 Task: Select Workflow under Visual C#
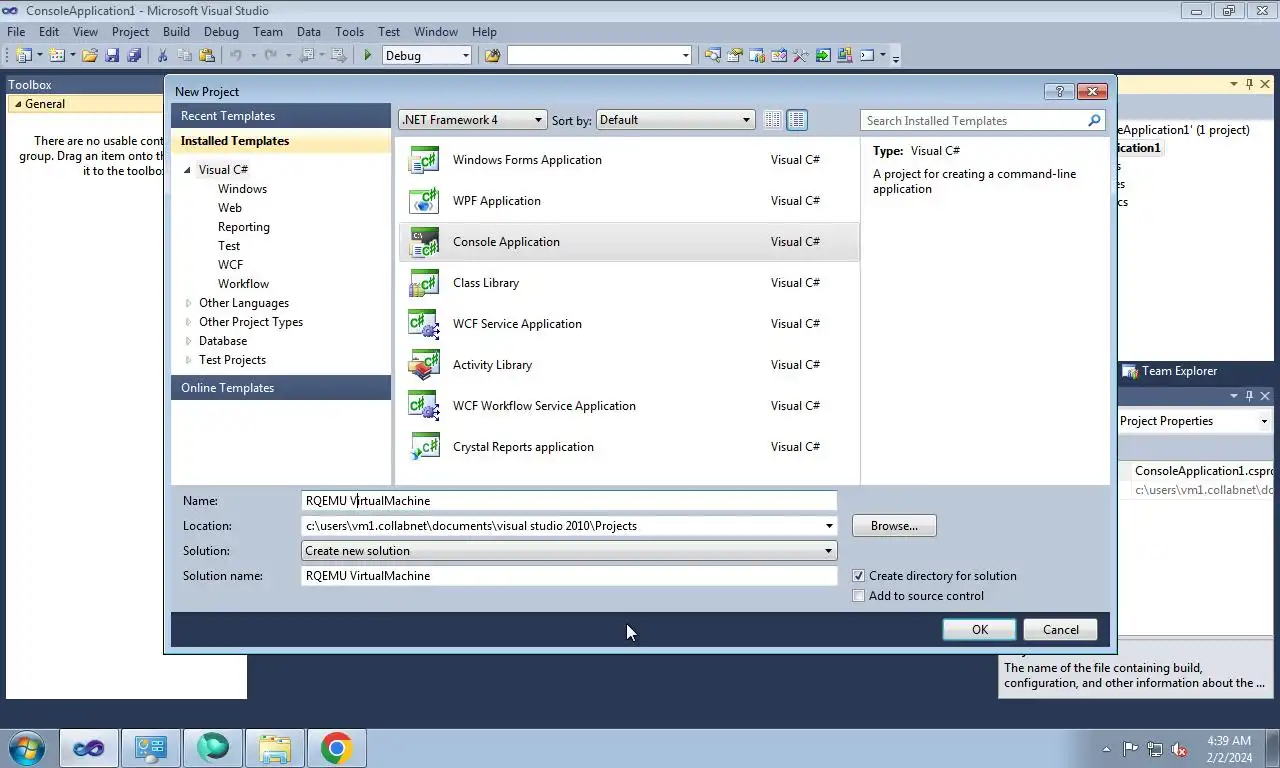pos(243,284)
